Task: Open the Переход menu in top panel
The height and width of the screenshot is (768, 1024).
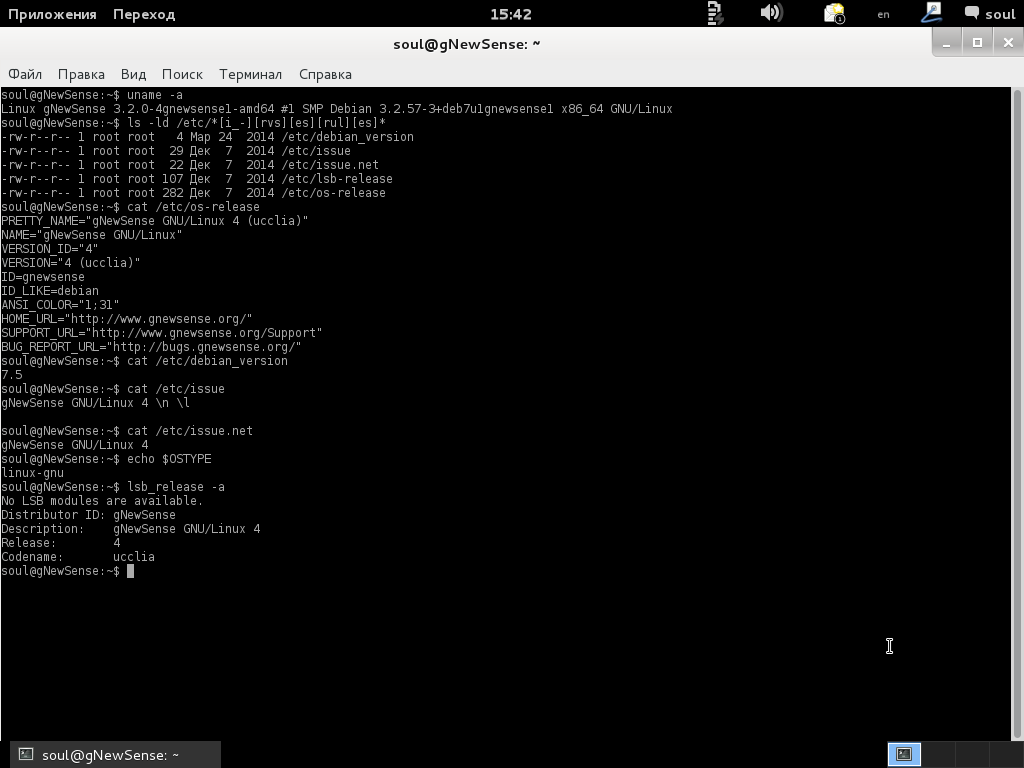Action: coord(144,14)
